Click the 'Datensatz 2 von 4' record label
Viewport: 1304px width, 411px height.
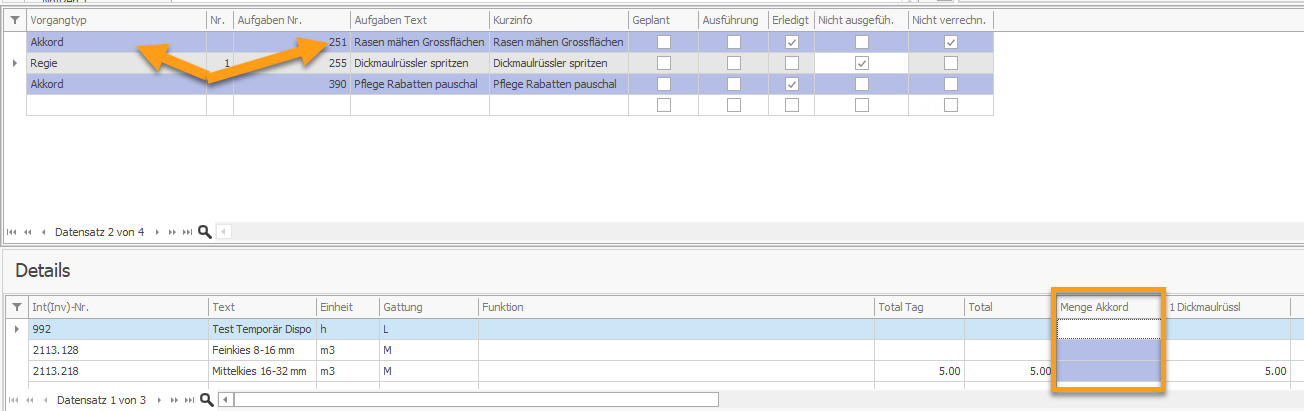pos(100,232)
